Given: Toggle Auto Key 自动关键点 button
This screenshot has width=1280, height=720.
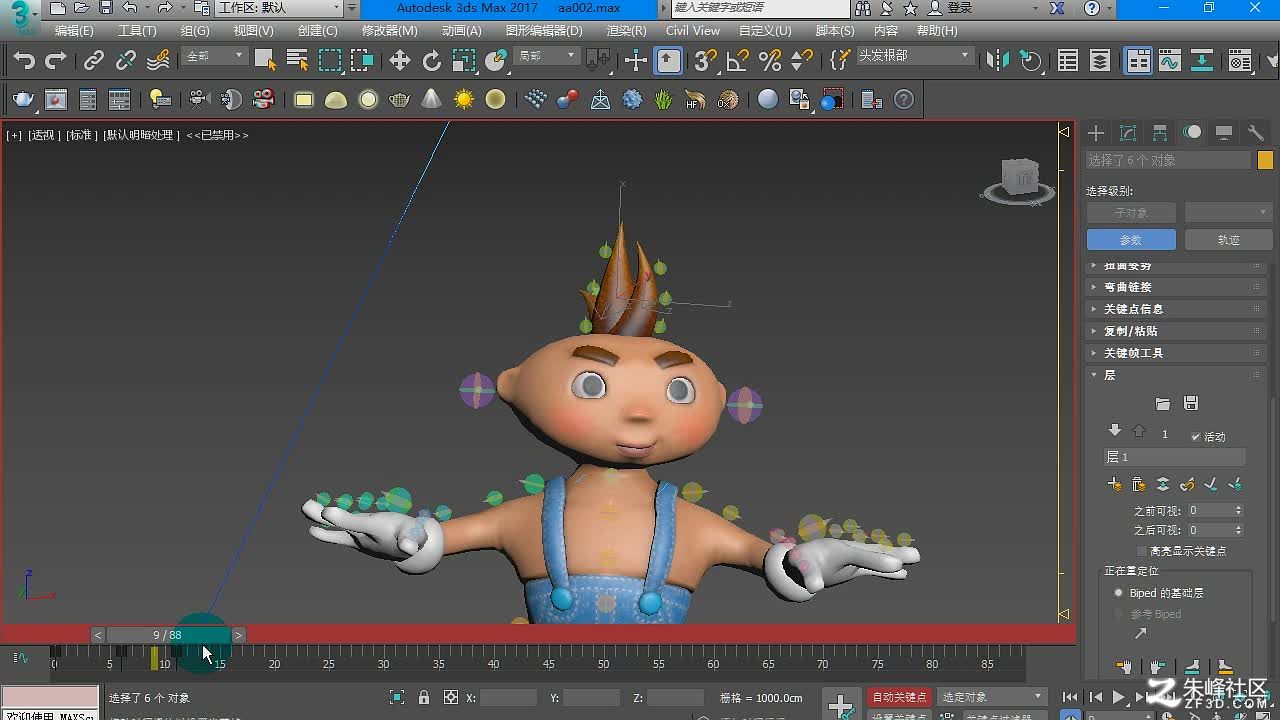Looking at the screenshot, I should tap(900, 697).
